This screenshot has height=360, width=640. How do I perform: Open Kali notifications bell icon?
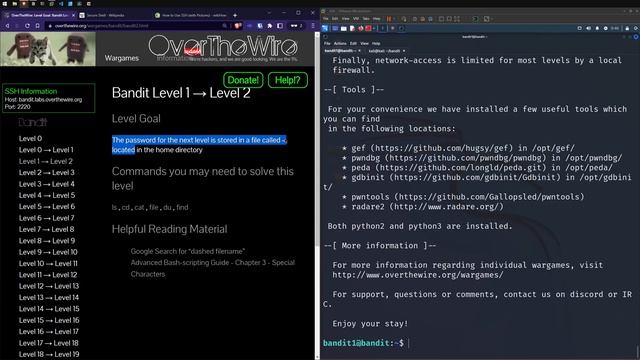click(x=597, y=28)
